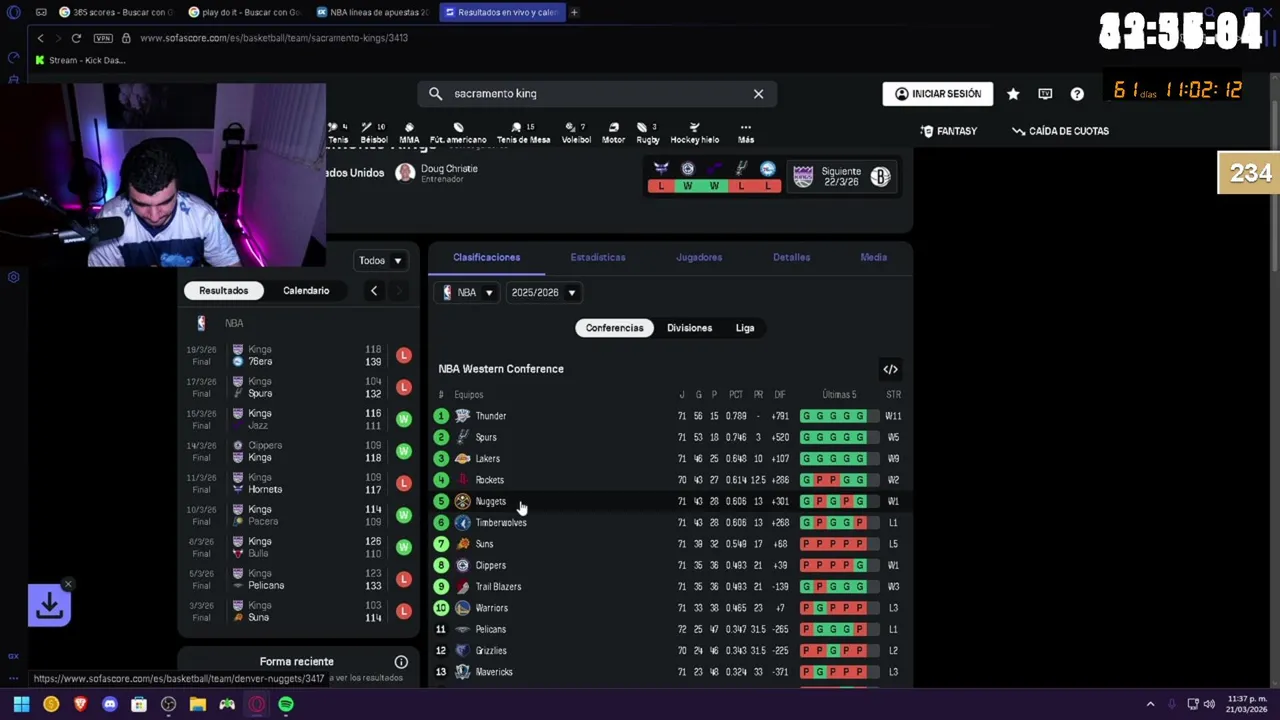Viewport: 1280px width, 720px height.
Task: Select Hockey hielo sport
Action: (x=695, y=133)
